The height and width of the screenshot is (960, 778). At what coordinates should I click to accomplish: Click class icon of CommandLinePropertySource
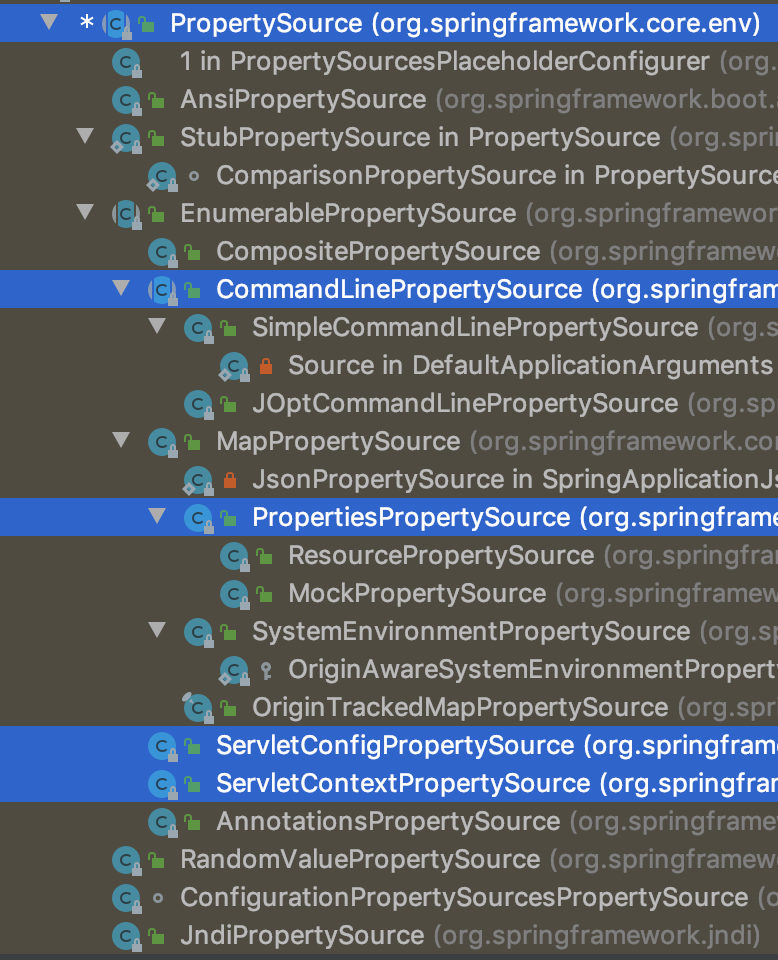163,290
